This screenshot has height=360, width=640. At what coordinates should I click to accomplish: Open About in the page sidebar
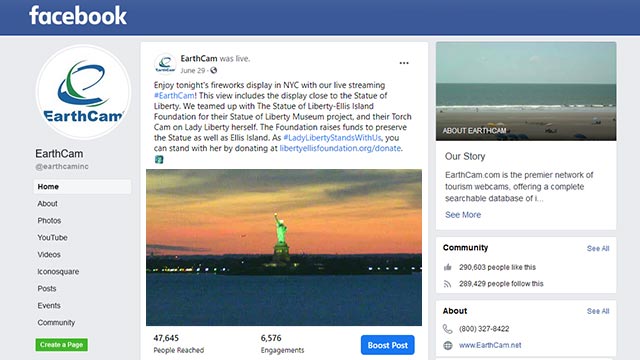(47, 203)
